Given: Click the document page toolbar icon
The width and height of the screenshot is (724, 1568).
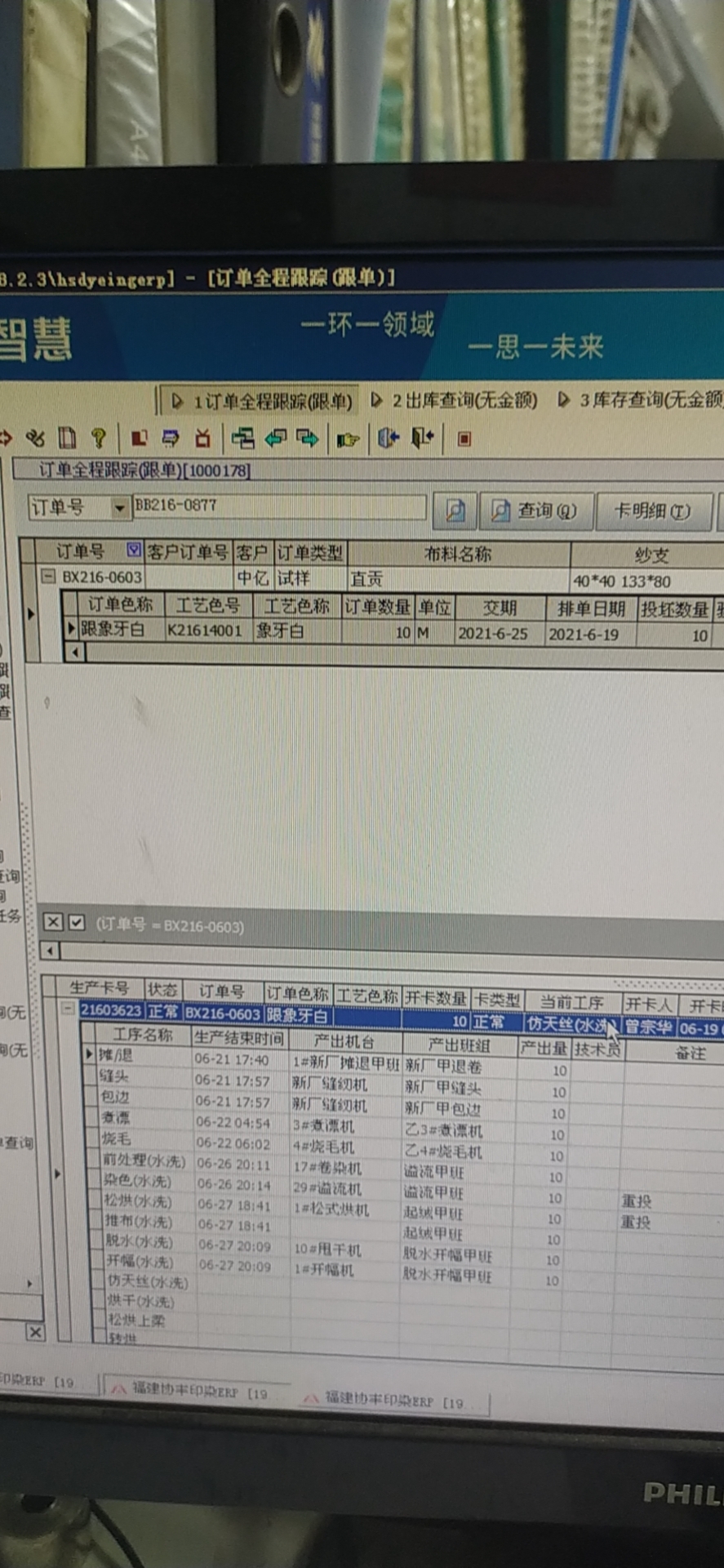Looking at the screenshot, I should [67, 439].
